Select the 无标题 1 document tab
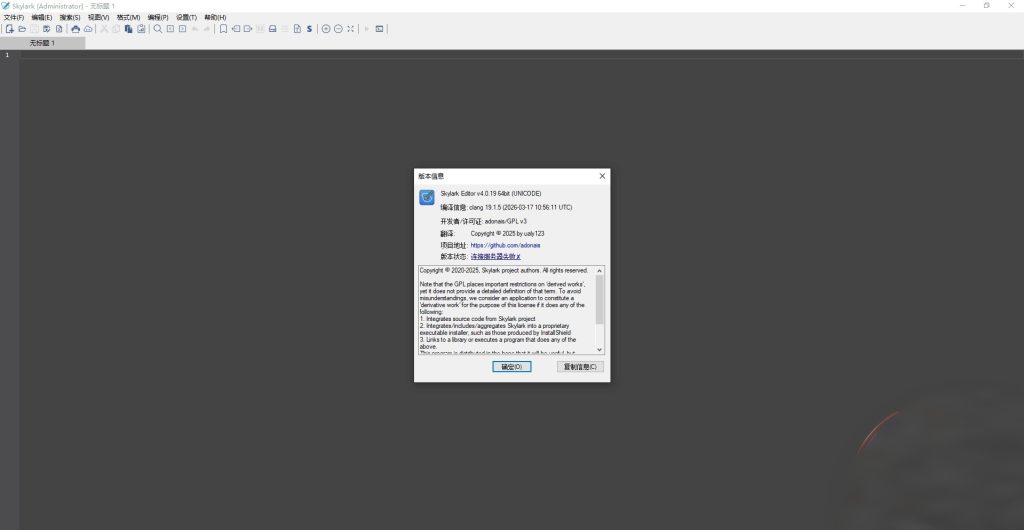Screen dimensions: 1024x530 pyautogui.click(x=42, y=43)
